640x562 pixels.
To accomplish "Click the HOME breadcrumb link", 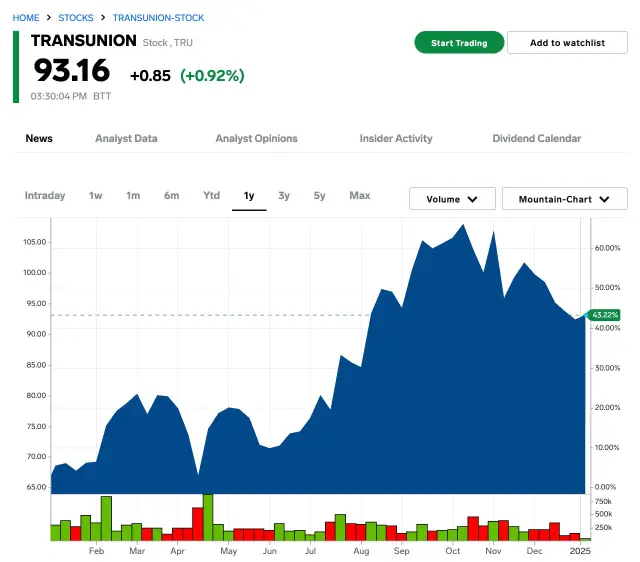I will point(26,18).
